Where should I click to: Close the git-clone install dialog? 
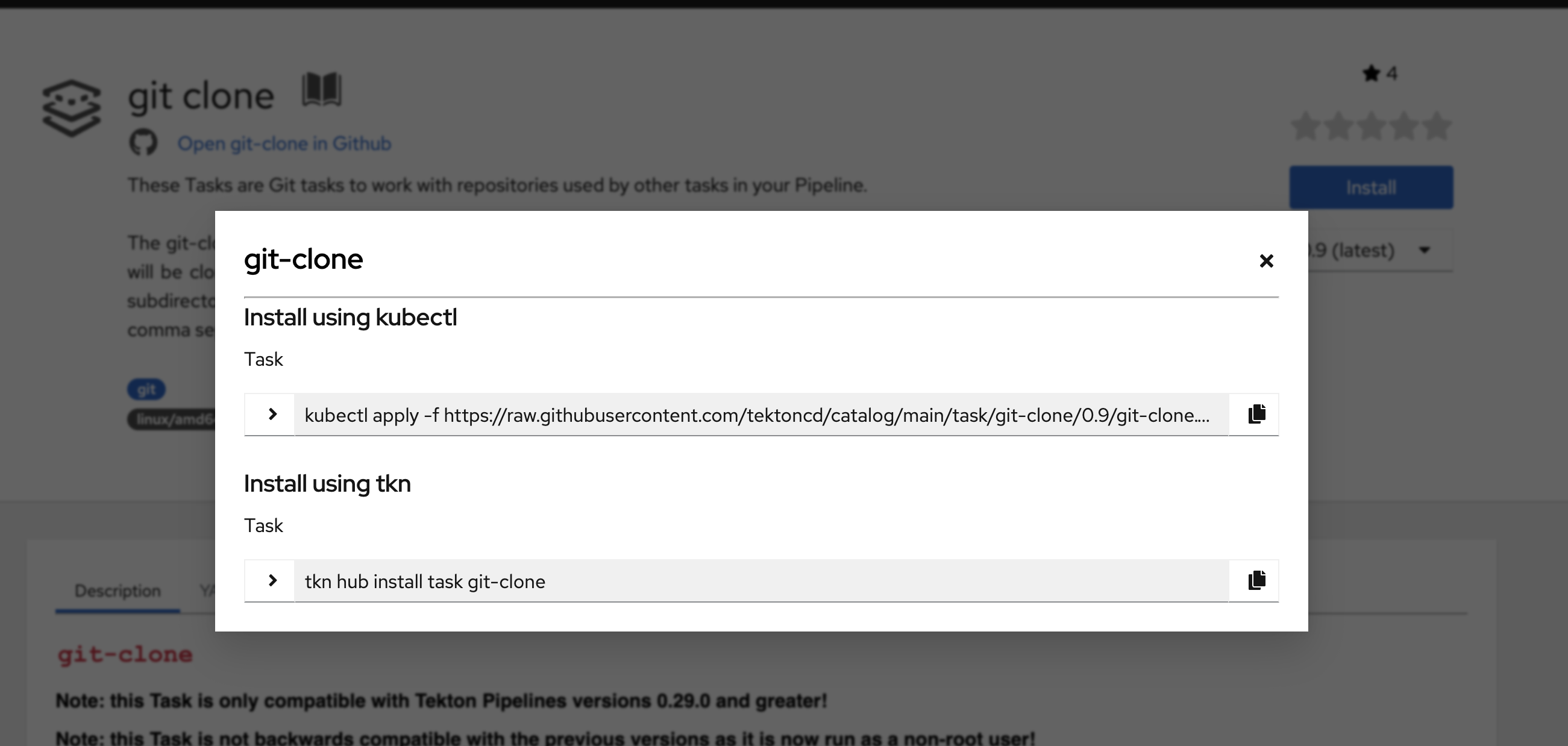coord(1266,261)
